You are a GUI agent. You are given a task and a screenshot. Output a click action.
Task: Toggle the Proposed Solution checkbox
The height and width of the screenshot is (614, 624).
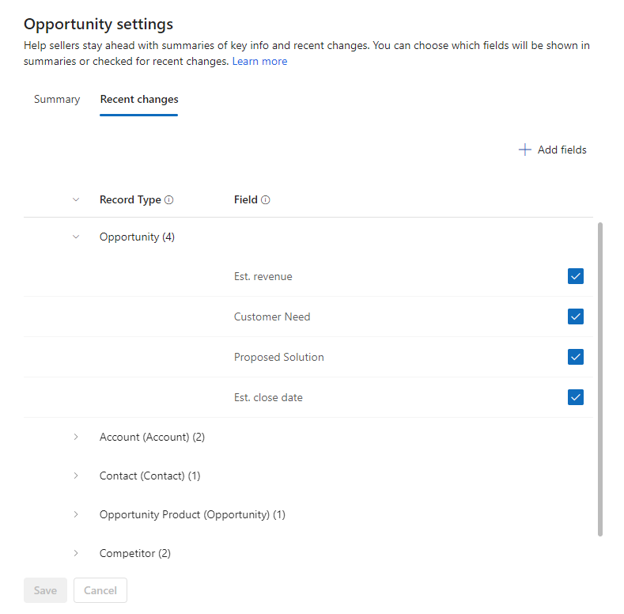coord(575,357)
